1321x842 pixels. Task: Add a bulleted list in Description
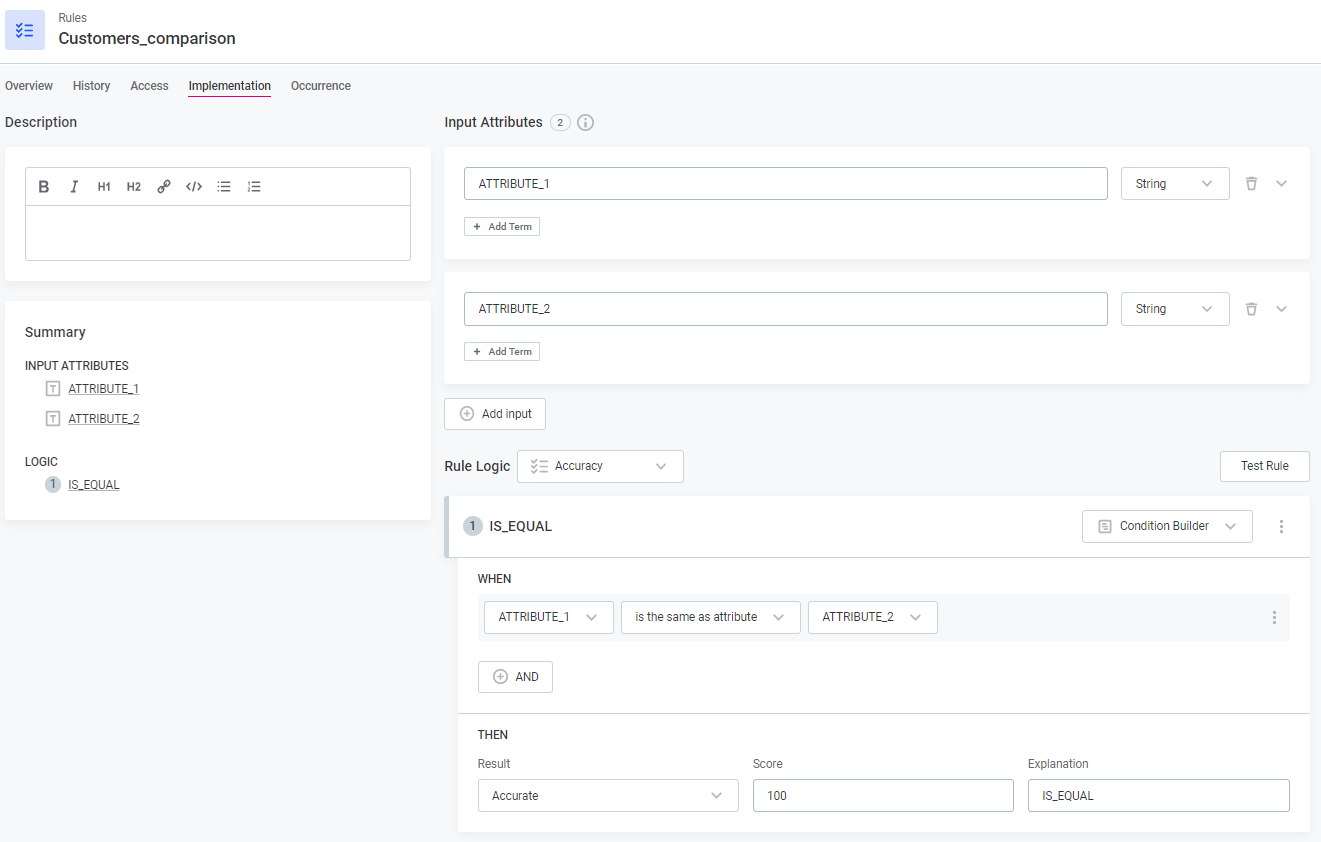click(x=224, y=187)
